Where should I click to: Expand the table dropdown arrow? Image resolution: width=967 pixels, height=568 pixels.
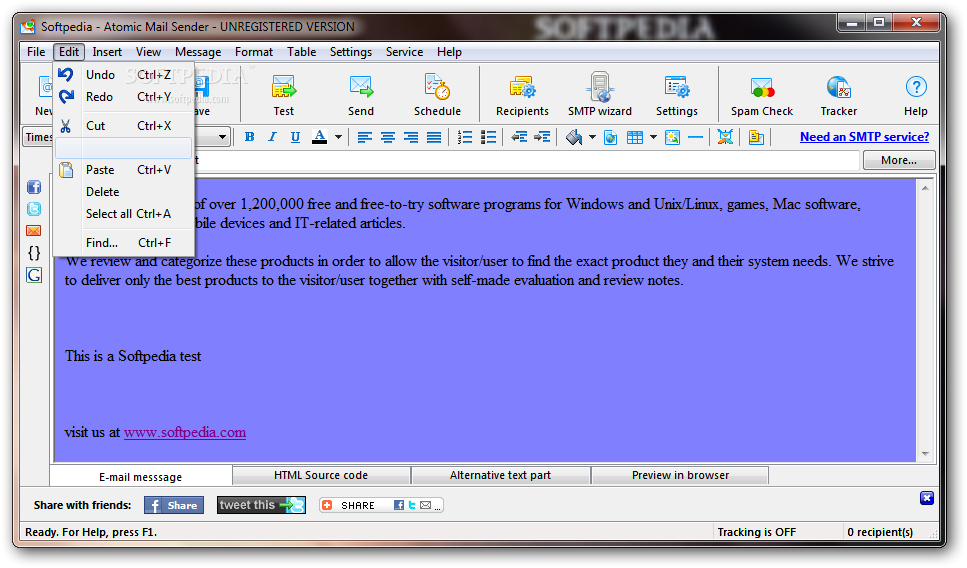(653, 137)
